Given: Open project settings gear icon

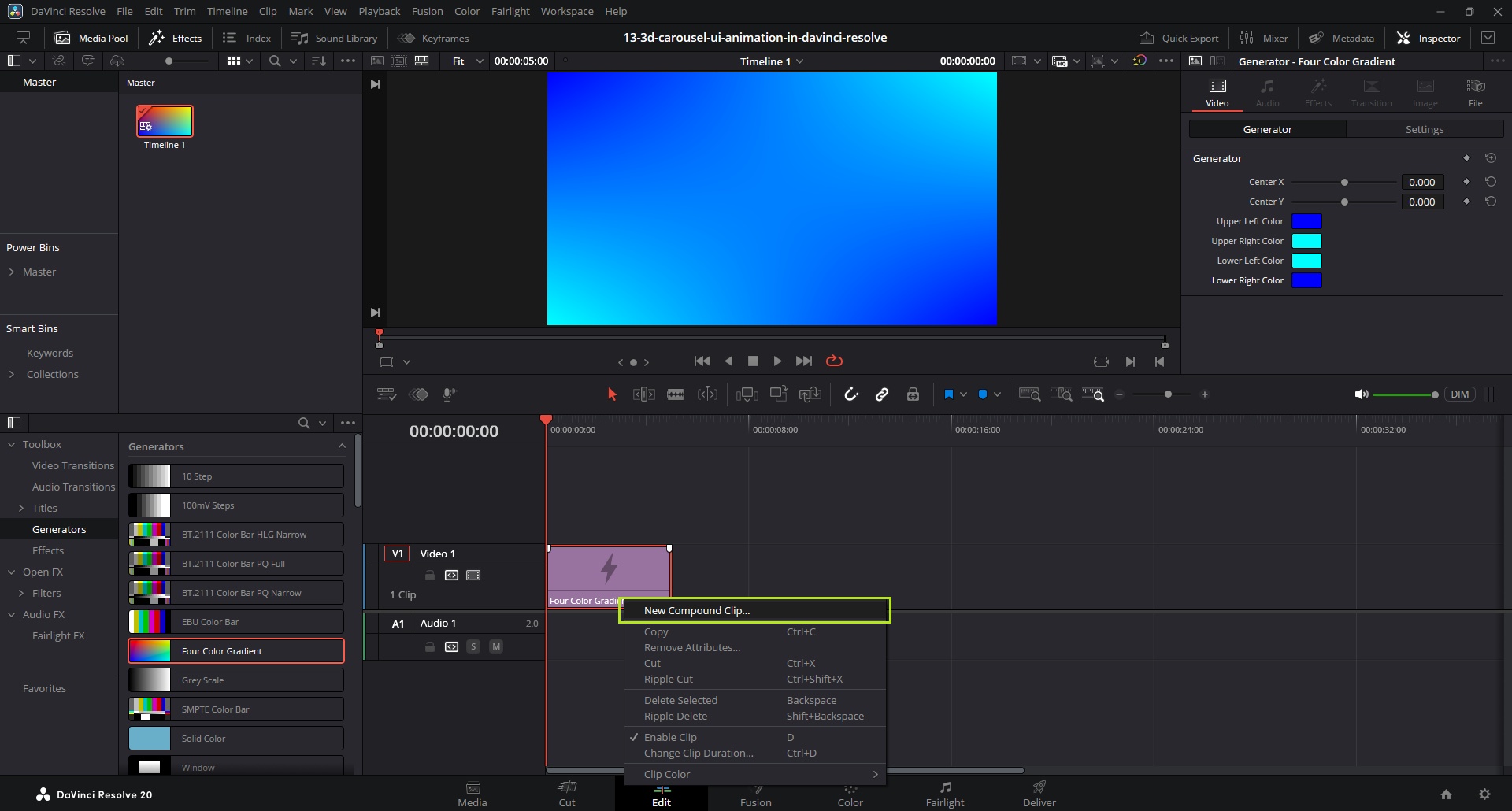Looking at the screenshot, I should [x=1484, y=794].
